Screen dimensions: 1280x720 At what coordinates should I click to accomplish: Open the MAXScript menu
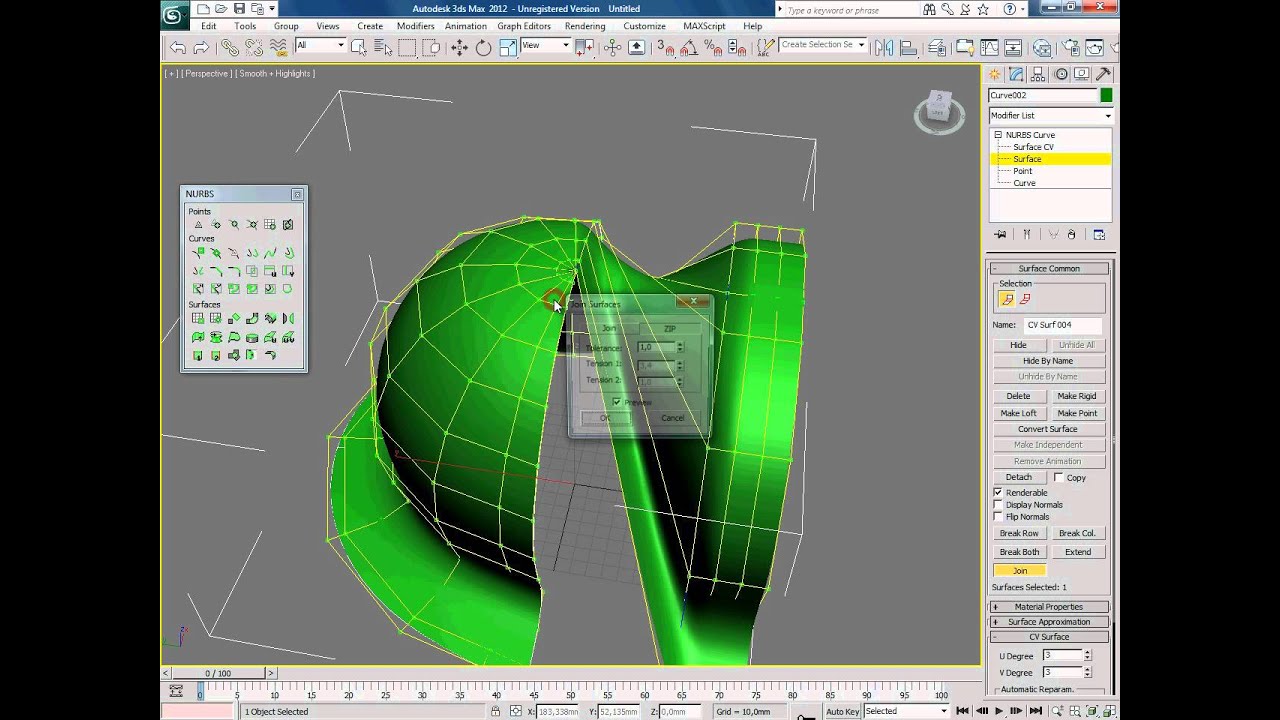point(704,26)
